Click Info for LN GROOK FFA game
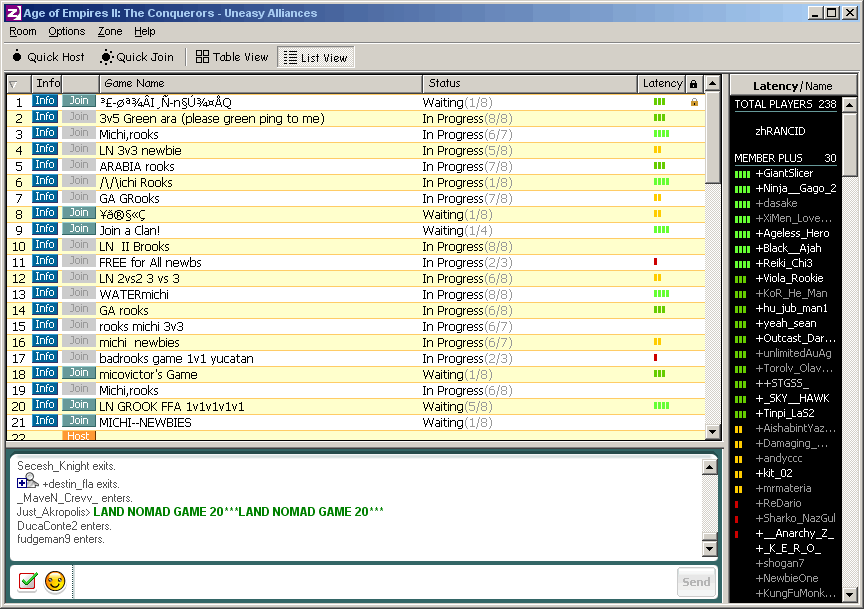This screenshot has height=609, width=864. [45, 405]
